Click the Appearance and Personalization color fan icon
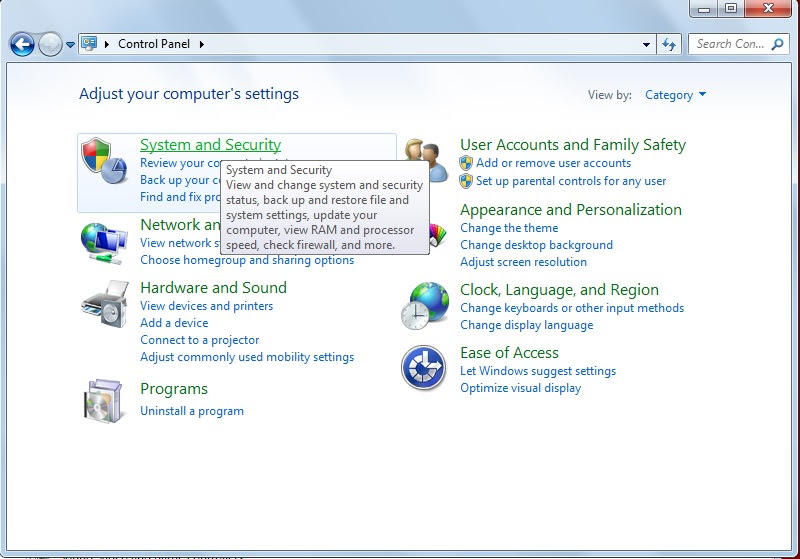Viewport: 800px width, 559px height. click(438, 235)
